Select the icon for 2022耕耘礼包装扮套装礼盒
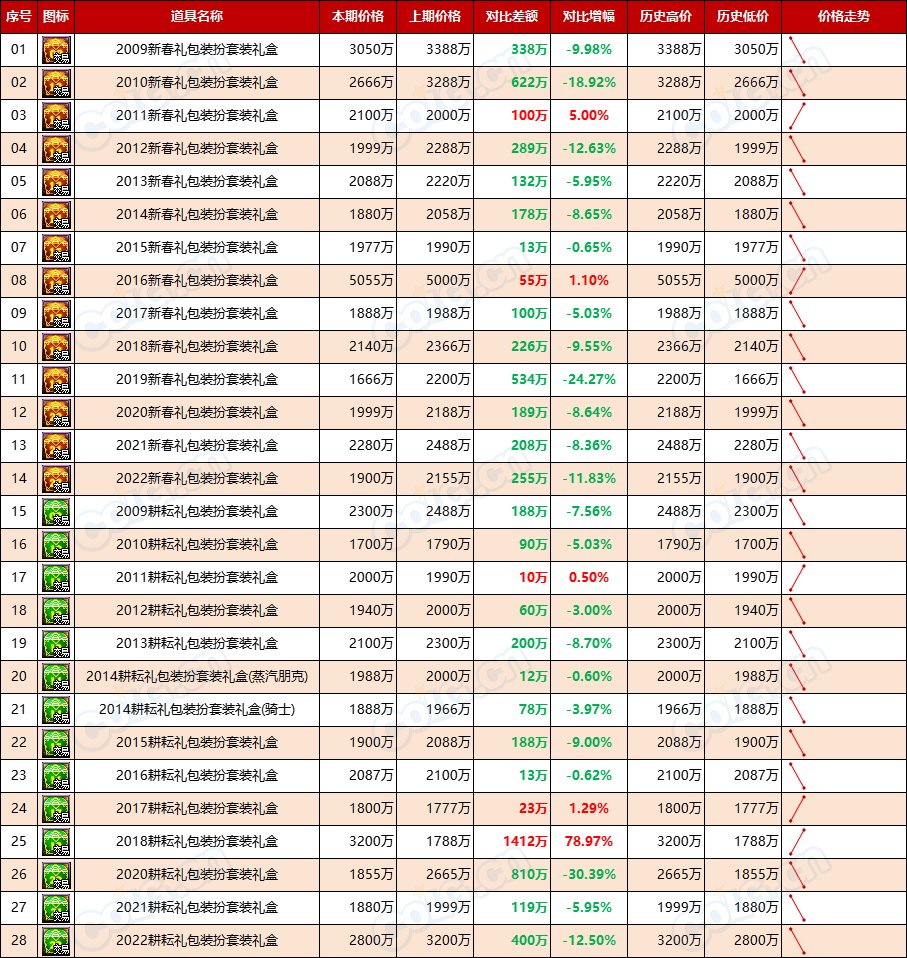 (56, 941)
